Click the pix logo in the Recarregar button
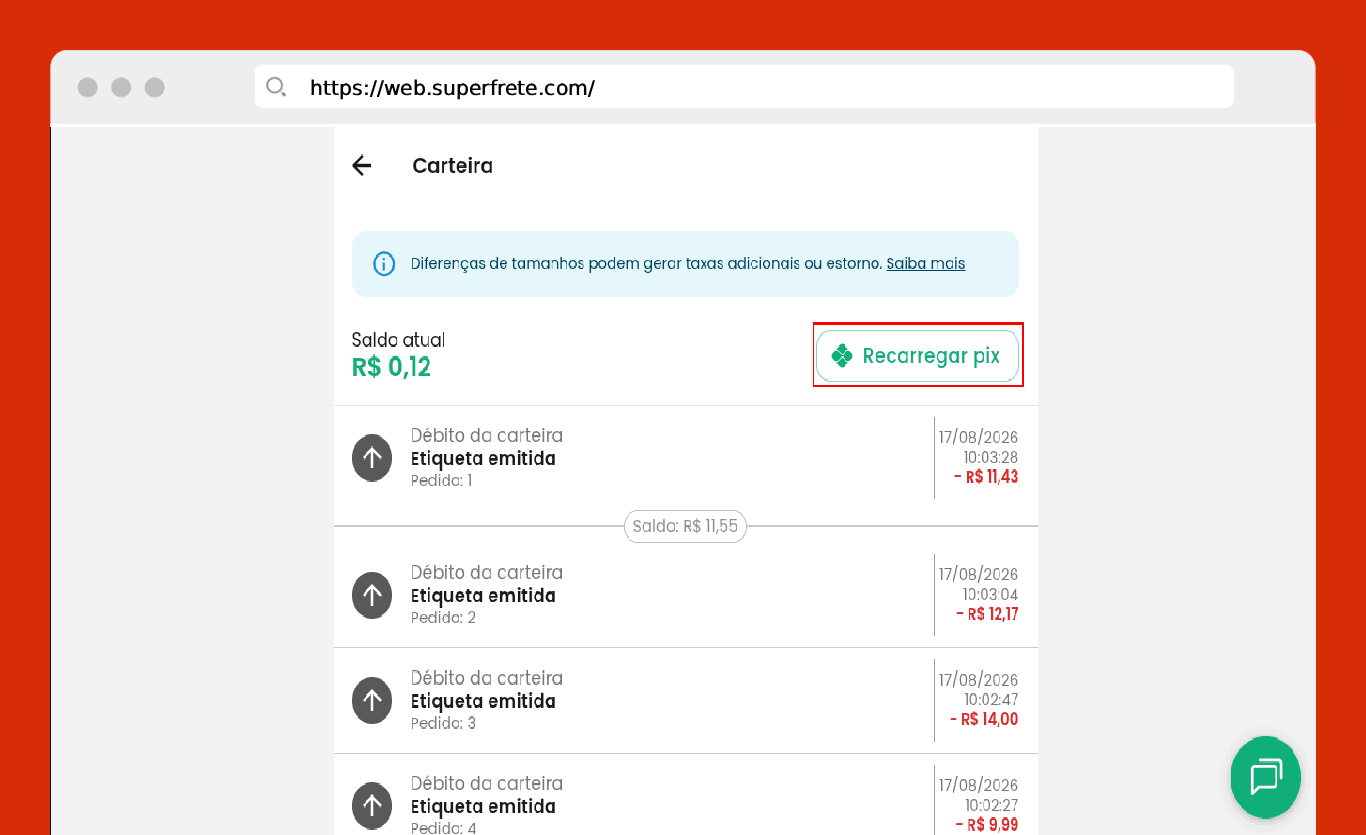This screenshot has width=1366, height=835. point(842,356)
